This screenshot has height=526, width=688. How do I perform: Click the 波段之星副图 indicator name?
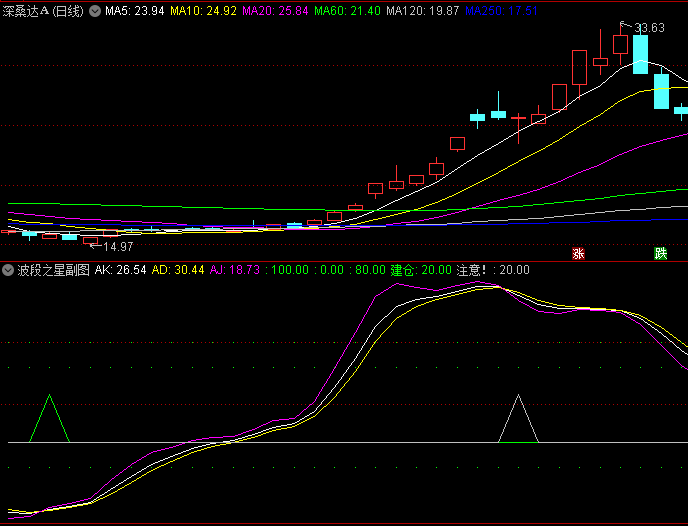click(x=54, y=270)
